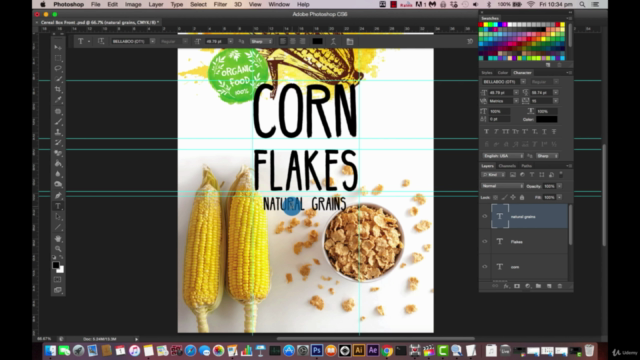Toggle Quick Mask mode icon

tap(58, 280)
